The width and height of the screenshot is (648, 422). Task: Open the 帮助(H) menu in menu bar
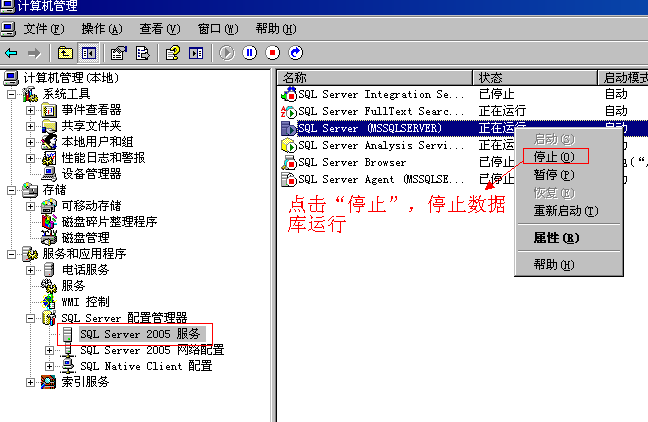(x=276, y=29)
